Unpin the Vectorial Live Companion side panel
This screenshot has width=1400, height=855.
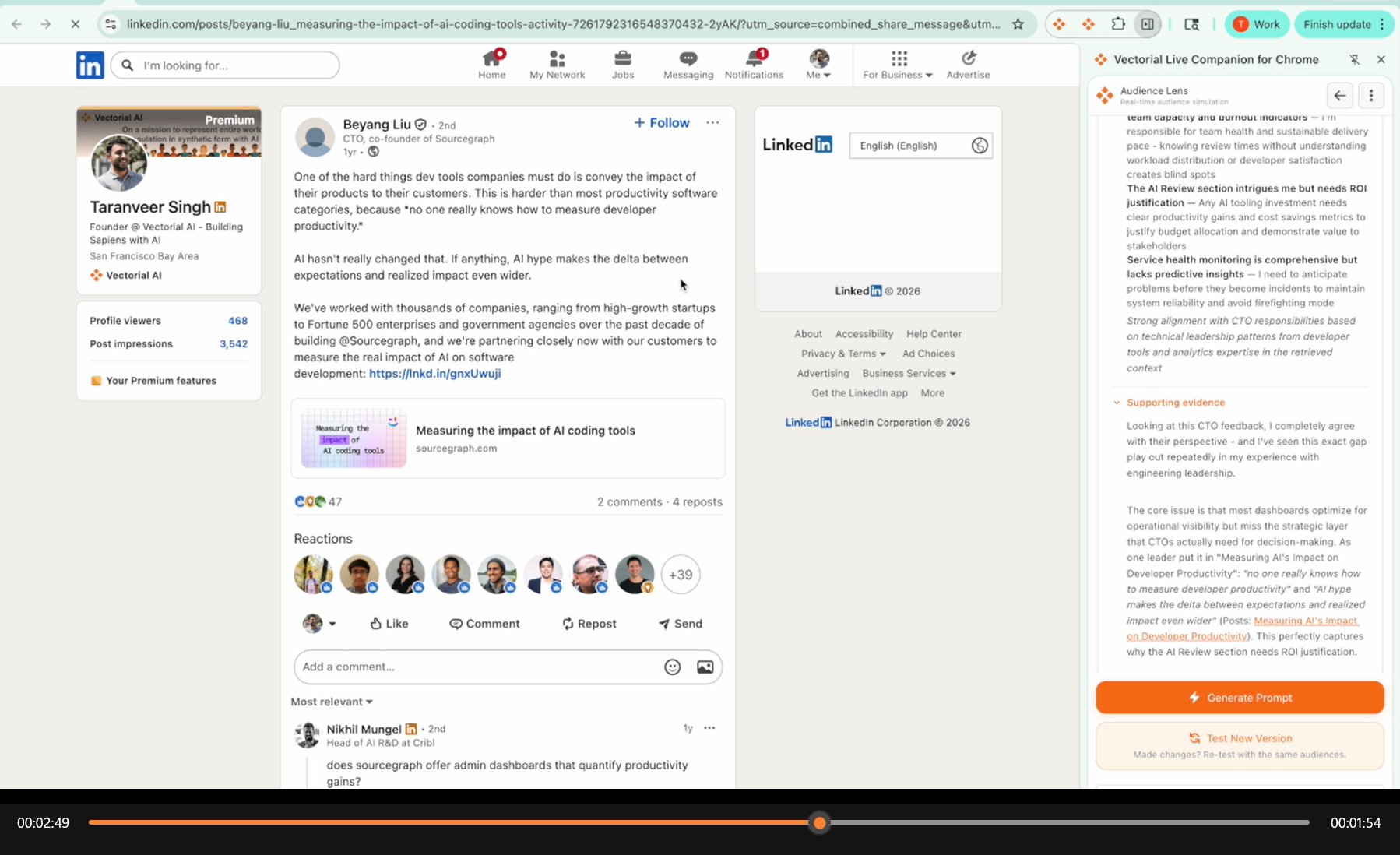pyautogui.click(x=1355, y=59)
